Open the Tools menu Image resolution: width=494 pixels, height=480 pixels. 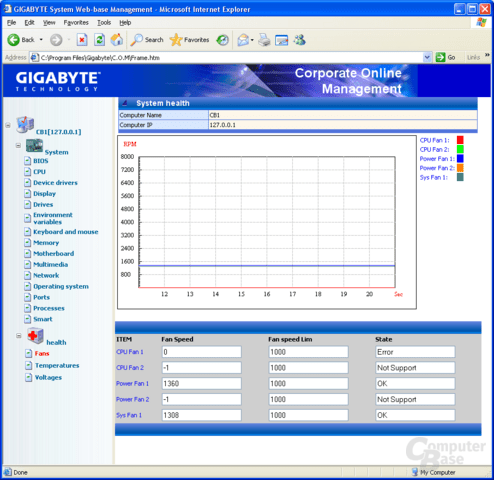104,23
